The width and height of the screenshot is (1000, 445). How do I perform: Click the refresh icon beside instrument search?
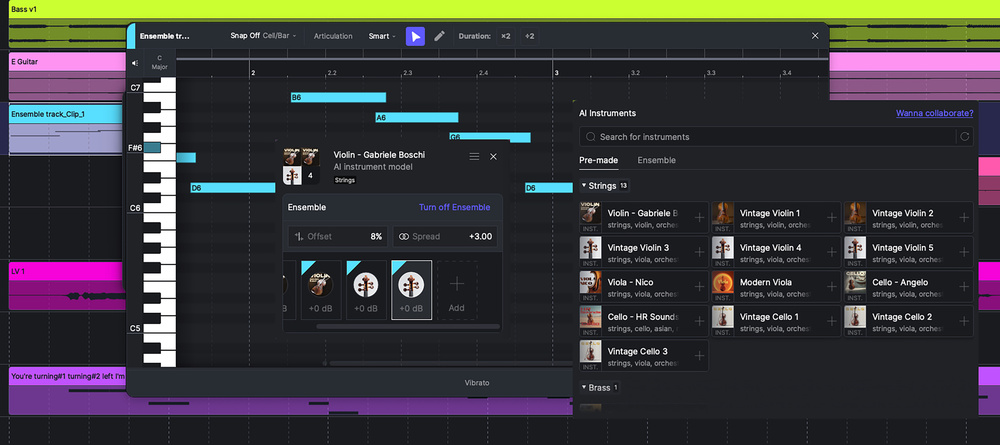[x=965, y=137]
